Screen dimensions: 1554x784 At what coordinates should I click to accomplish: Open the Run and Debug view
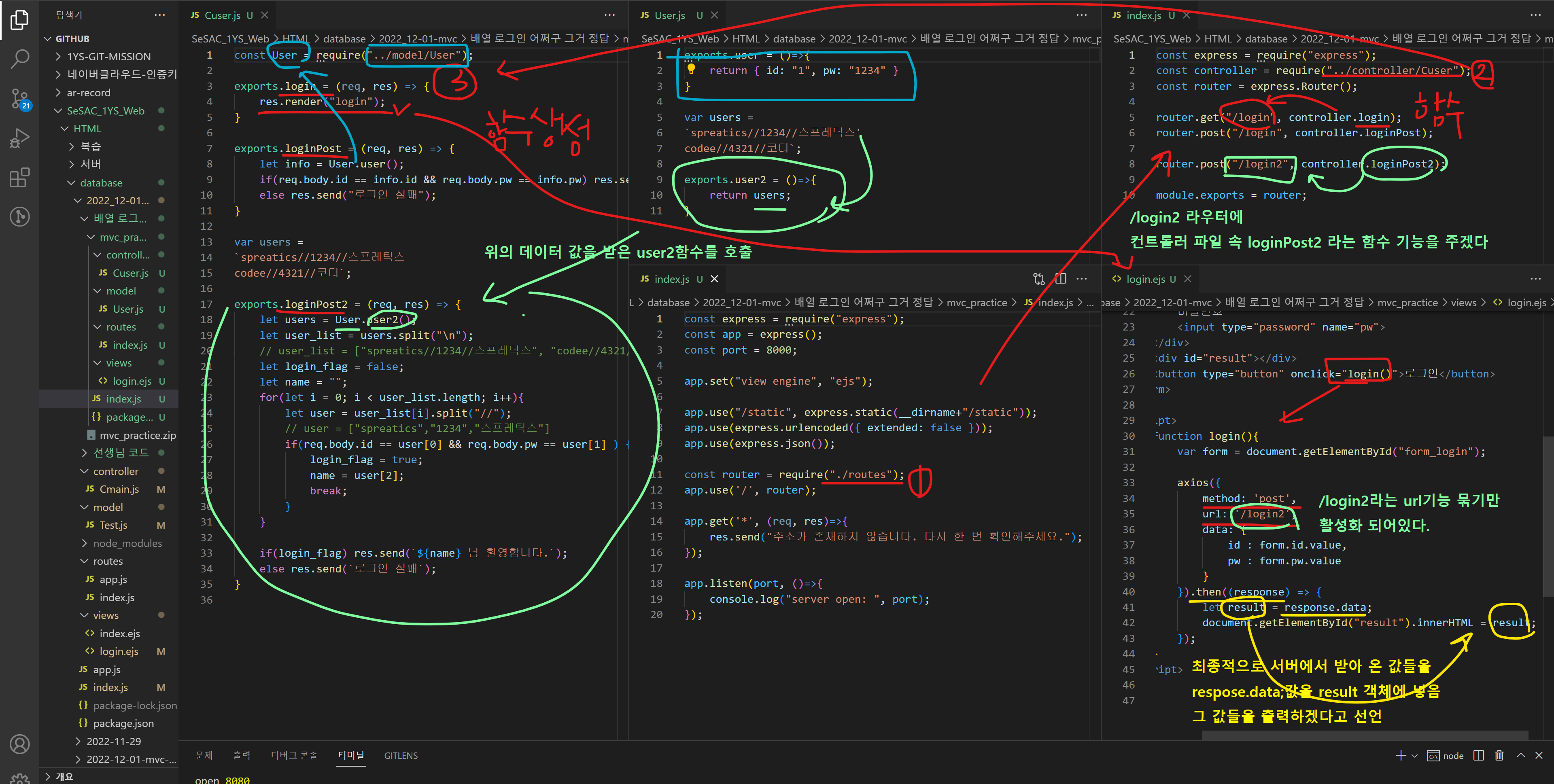(19, 138)
